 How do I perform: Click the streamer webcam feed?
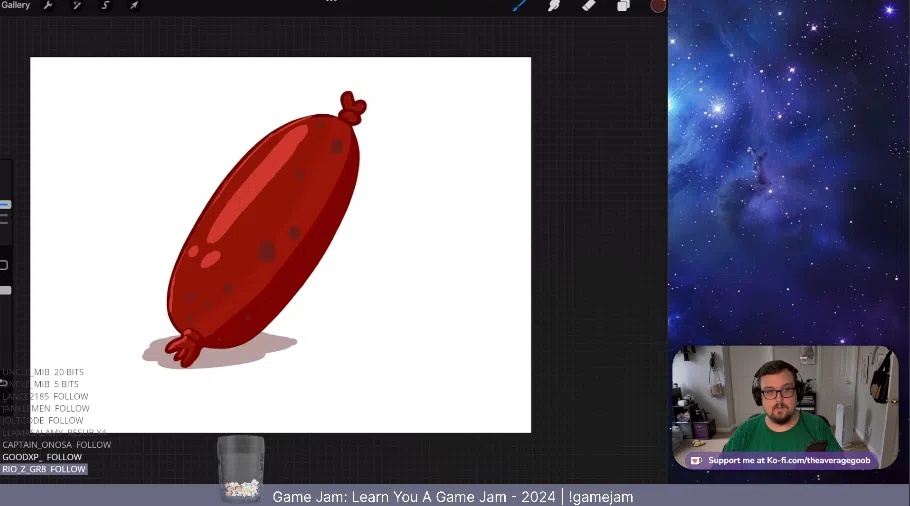coord(783,400)
